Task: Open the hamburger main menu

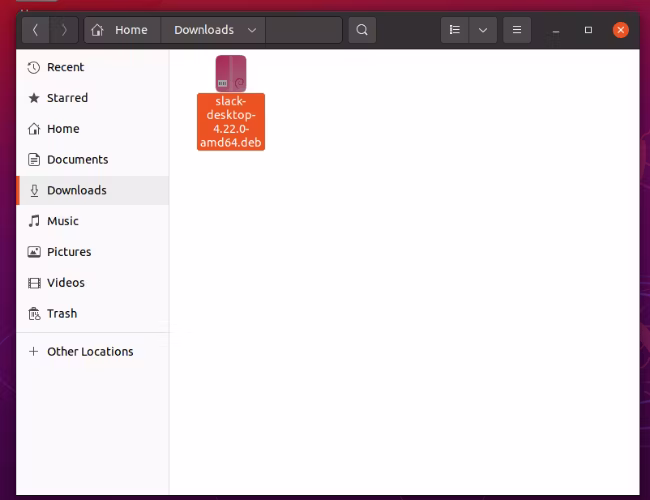Action: [517, 30]
